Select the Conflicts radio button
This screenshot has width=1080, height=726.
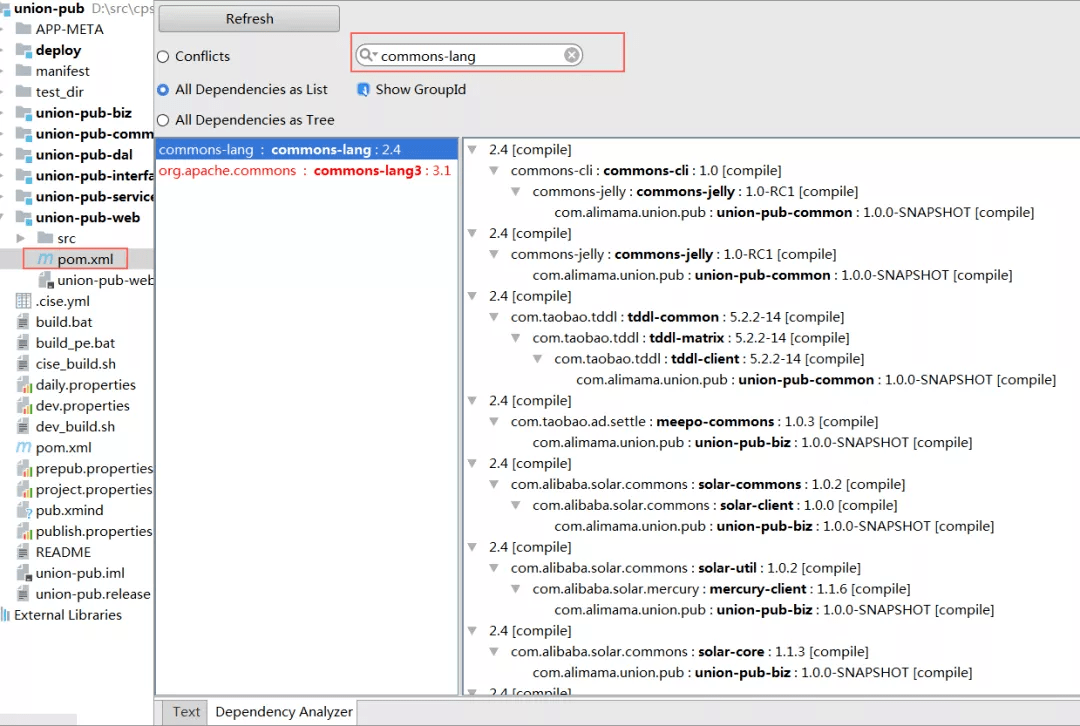point(163,56)
